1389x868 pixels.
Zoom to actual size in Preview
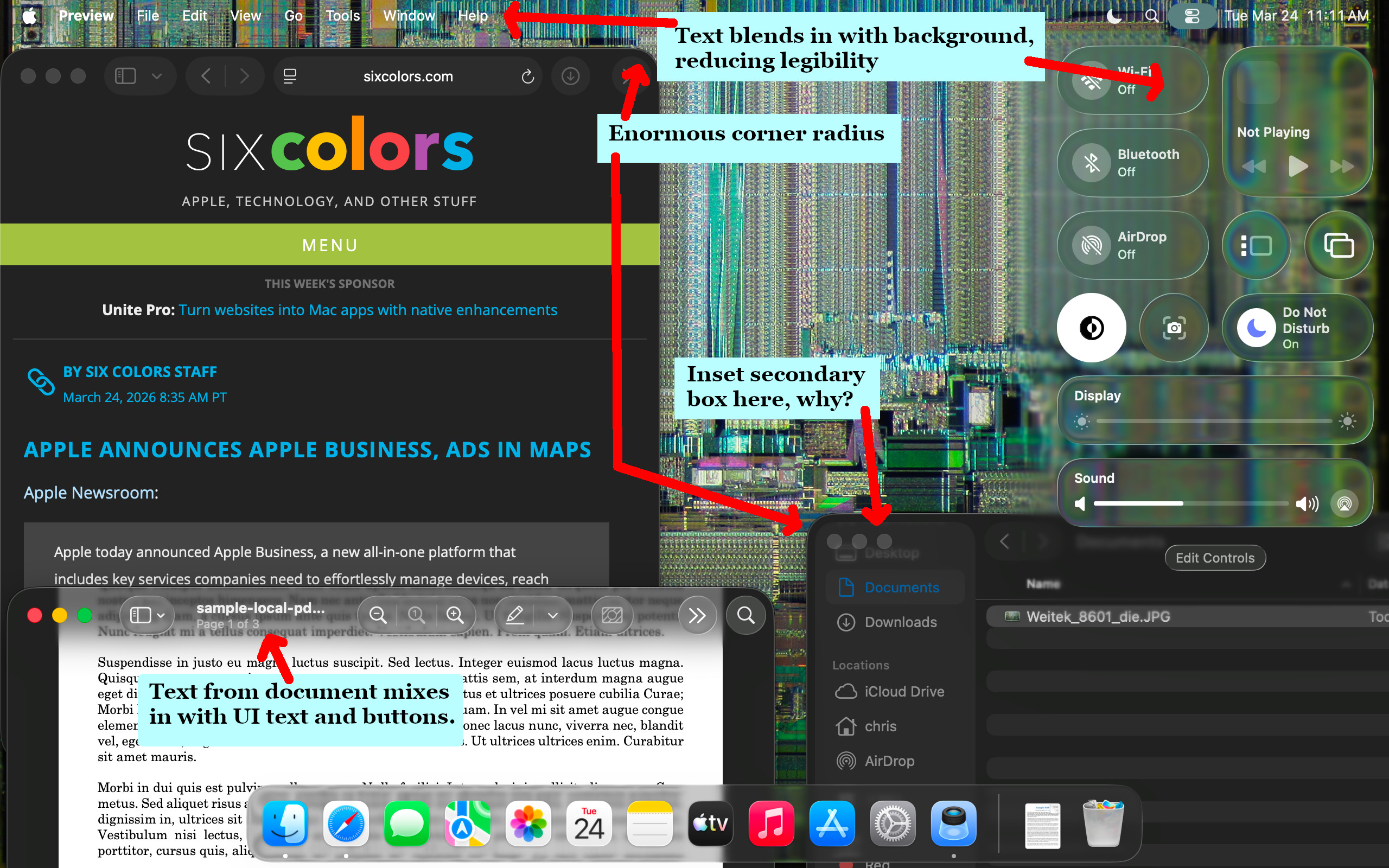coord(416,615)
